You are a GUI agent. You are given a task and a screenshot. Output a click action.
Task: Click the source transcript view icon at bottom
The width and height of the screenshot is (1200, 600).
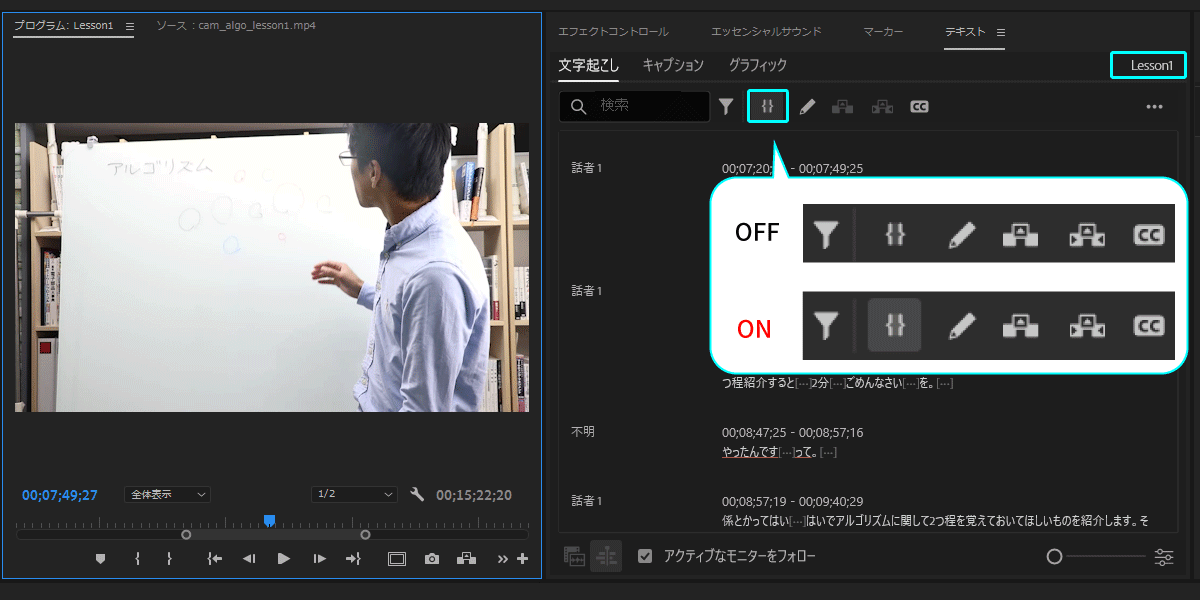pyautogui.click(x=574, y=557)
